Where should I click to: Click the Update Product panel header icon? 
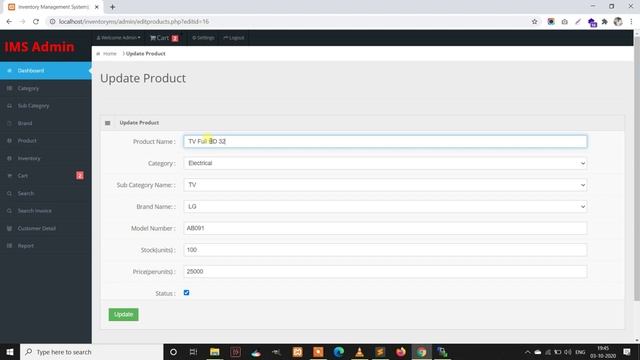click(x=108, y=123)
